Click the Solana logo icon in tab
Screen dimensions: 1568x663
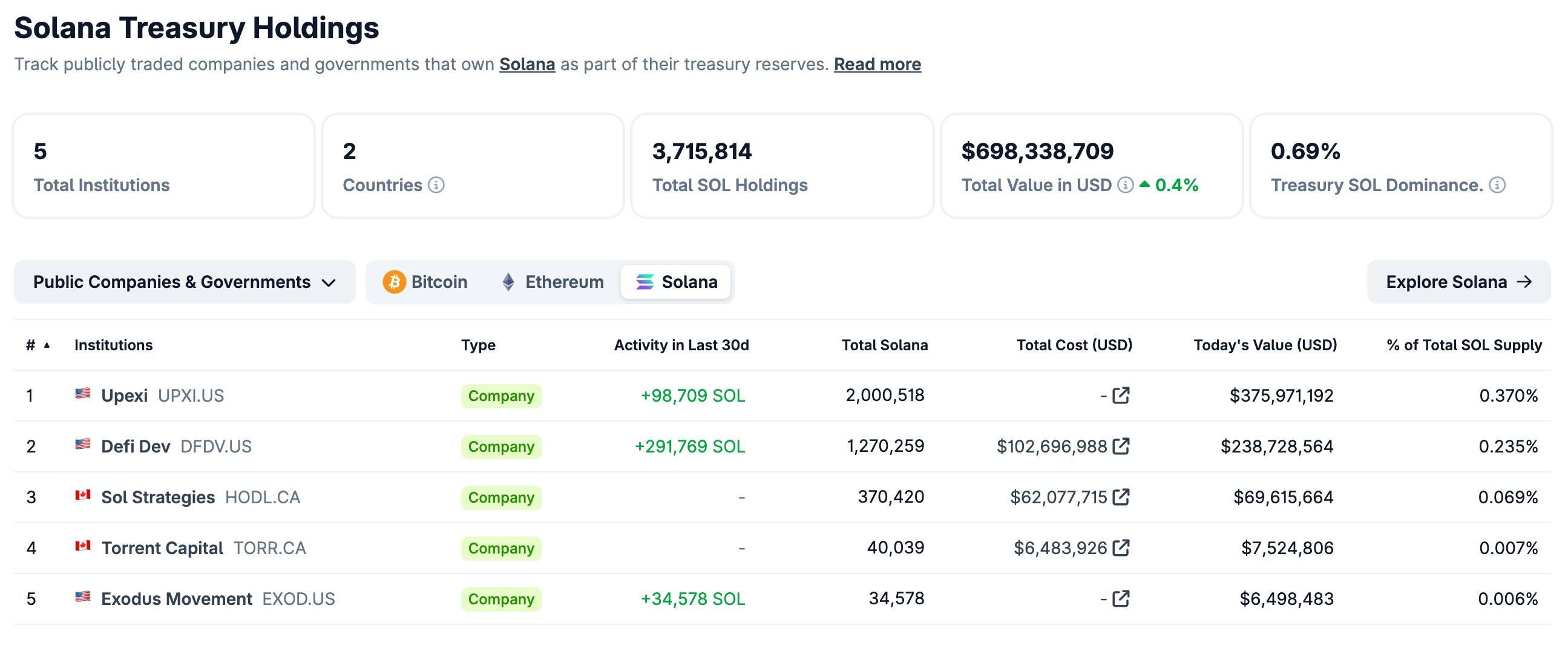tap(645, 282)
